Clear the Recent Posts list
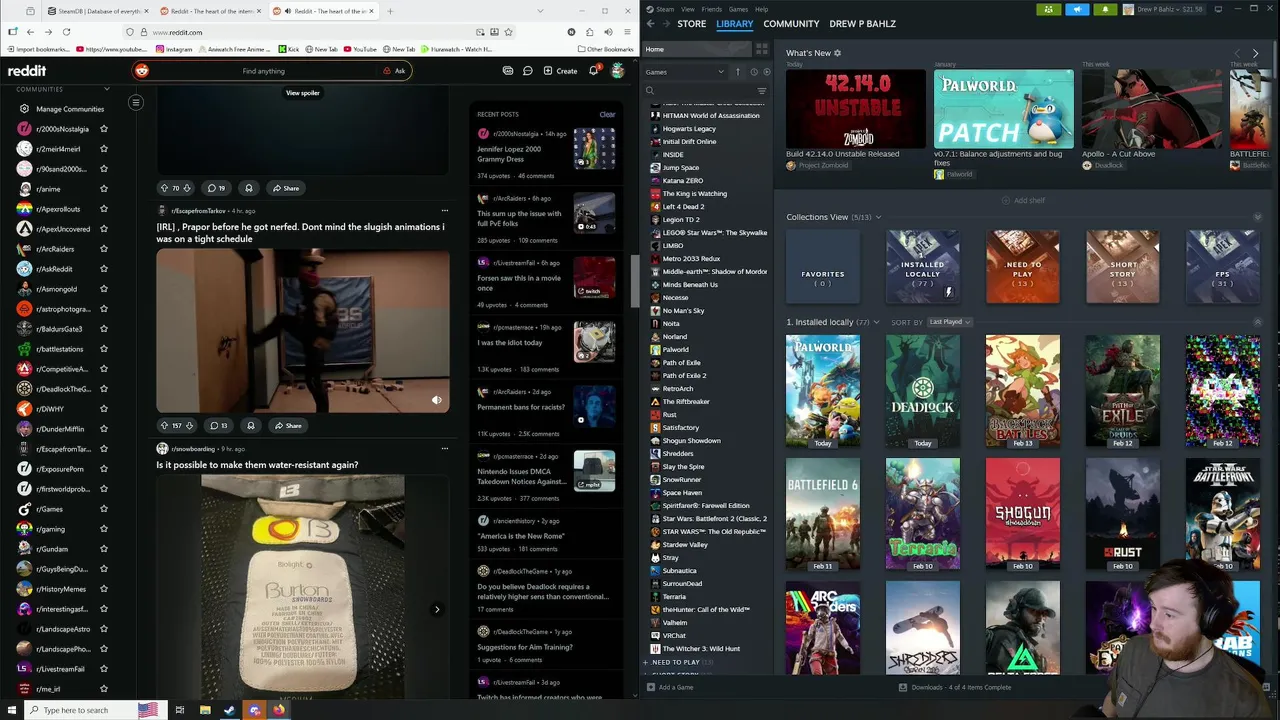 coord(607,115)
